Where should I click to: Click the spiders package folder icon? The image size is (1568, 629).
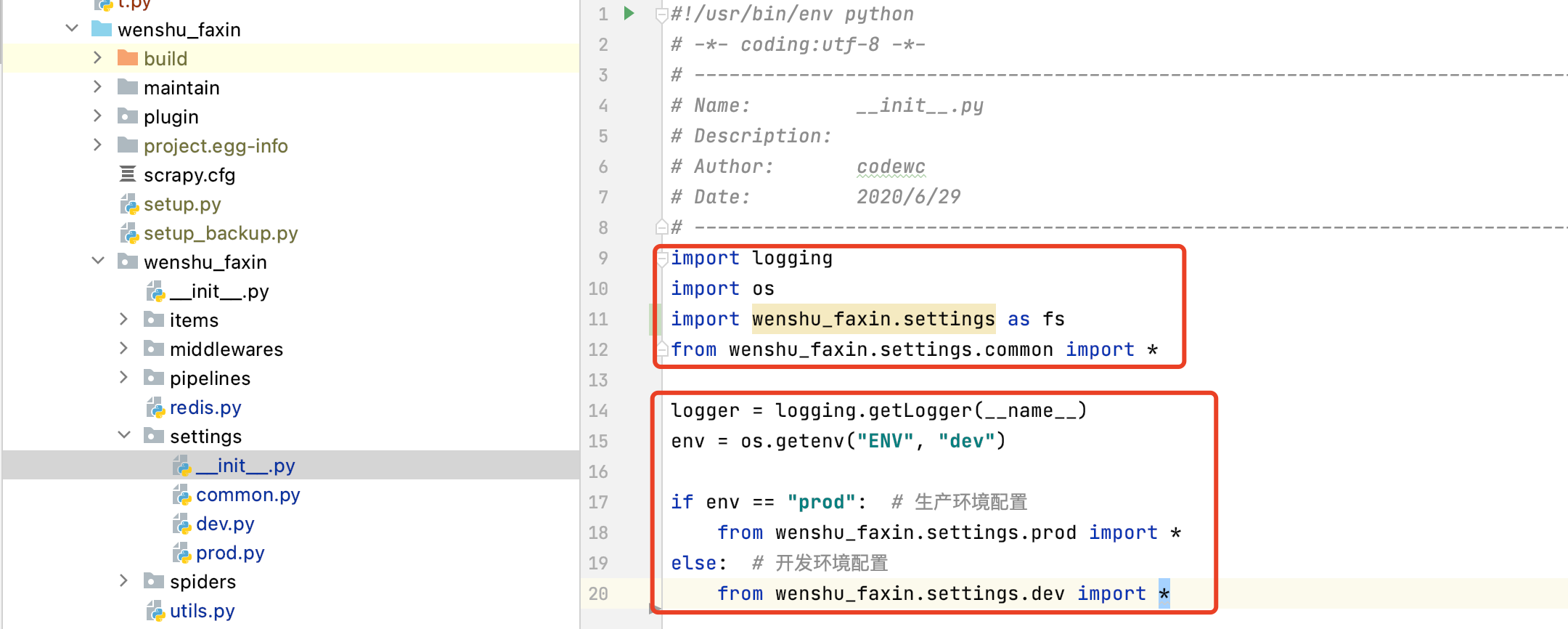[x=154, y=580]
